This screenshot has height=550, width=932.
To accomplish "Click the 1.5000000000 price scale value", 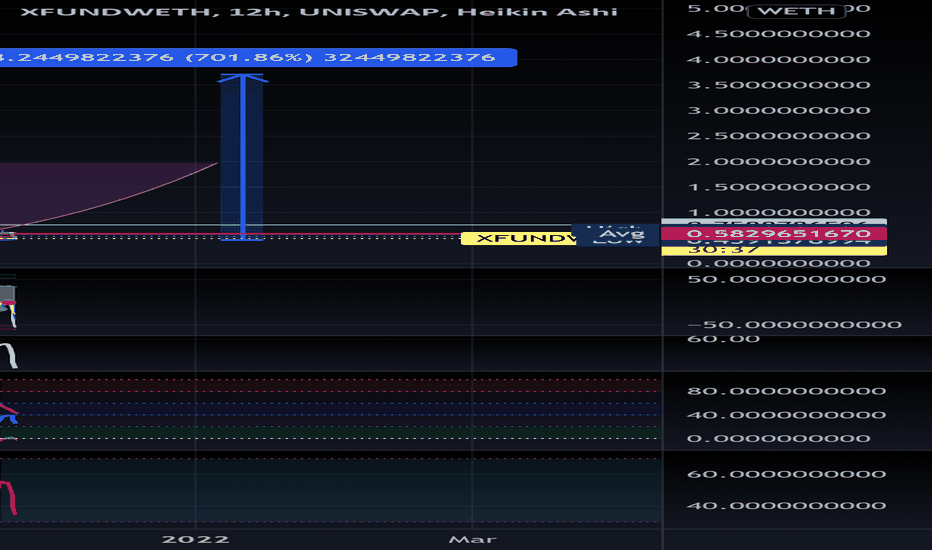I will tap(779, 187).
